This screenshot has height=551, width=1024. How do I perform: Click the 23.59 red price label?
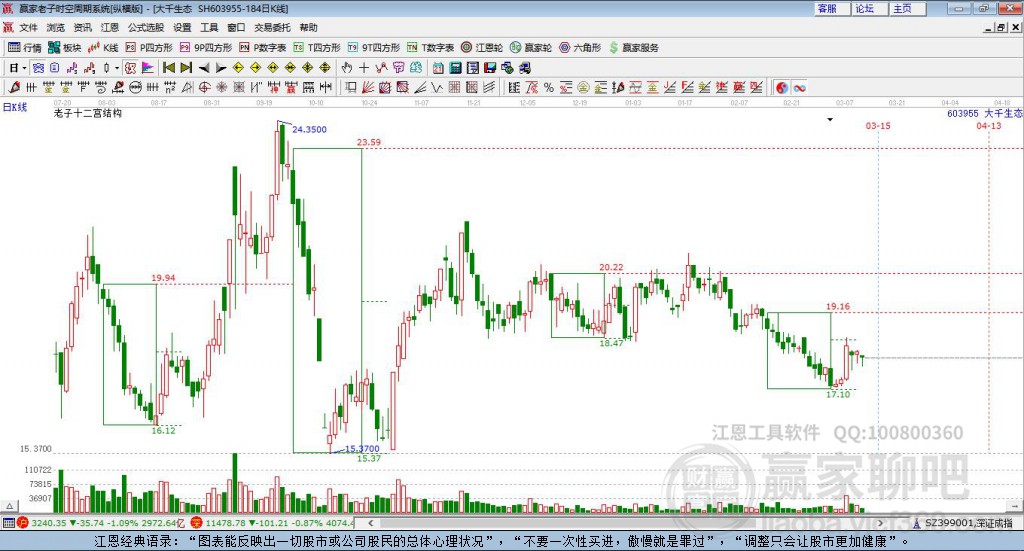click(x=369, y=142)
